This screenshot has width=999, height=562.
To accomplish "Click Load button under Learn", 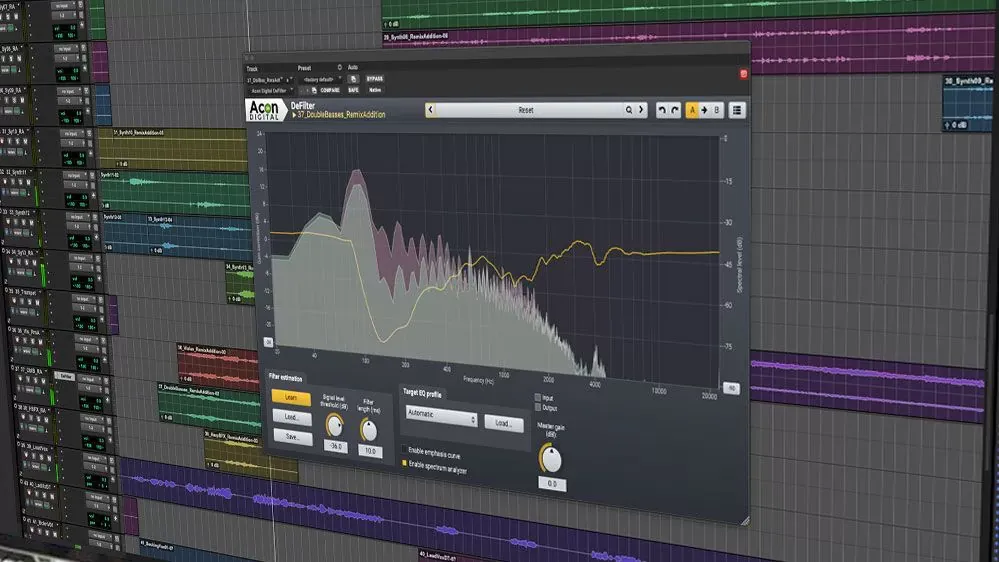I will [292, 417].
